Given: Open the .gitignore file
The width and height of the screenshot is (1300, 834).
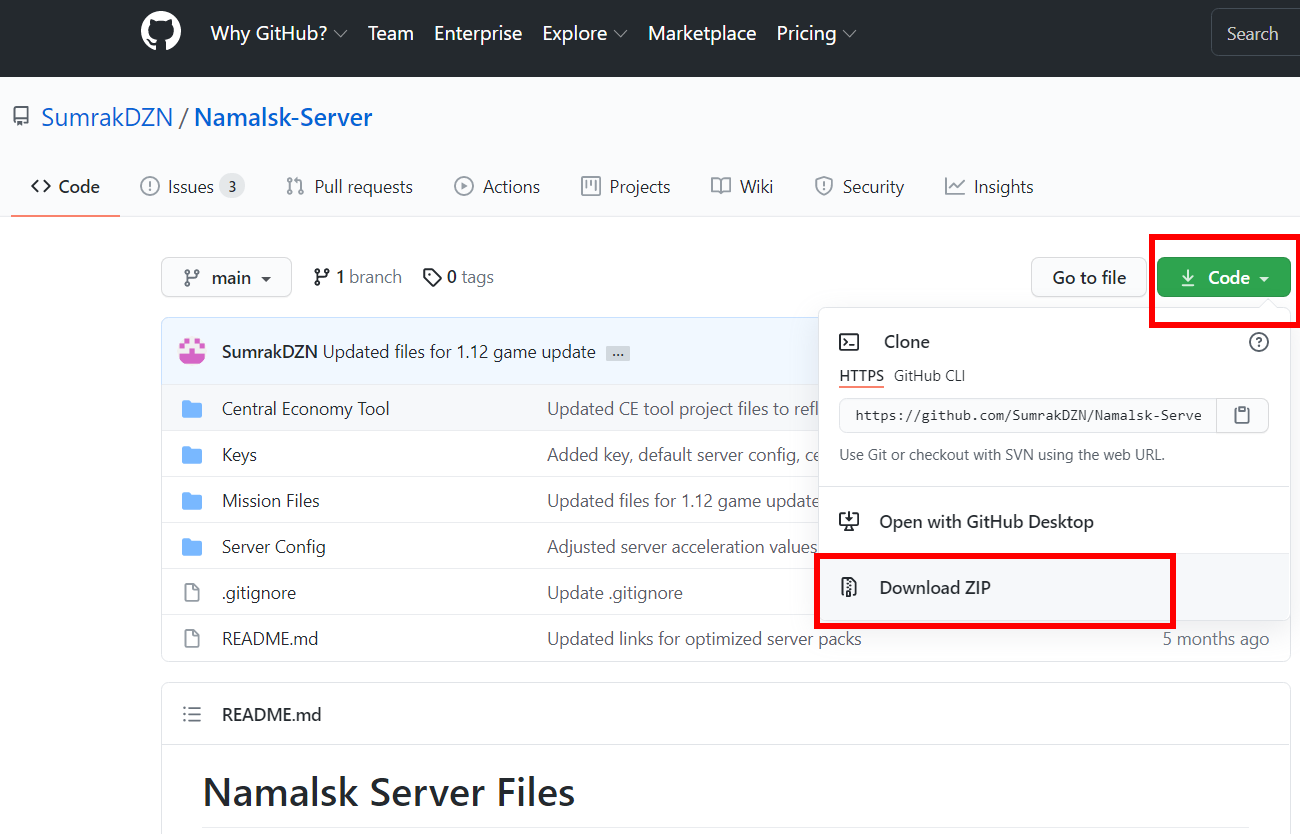Looking at the screenshot, I should (x=259, y=592).
